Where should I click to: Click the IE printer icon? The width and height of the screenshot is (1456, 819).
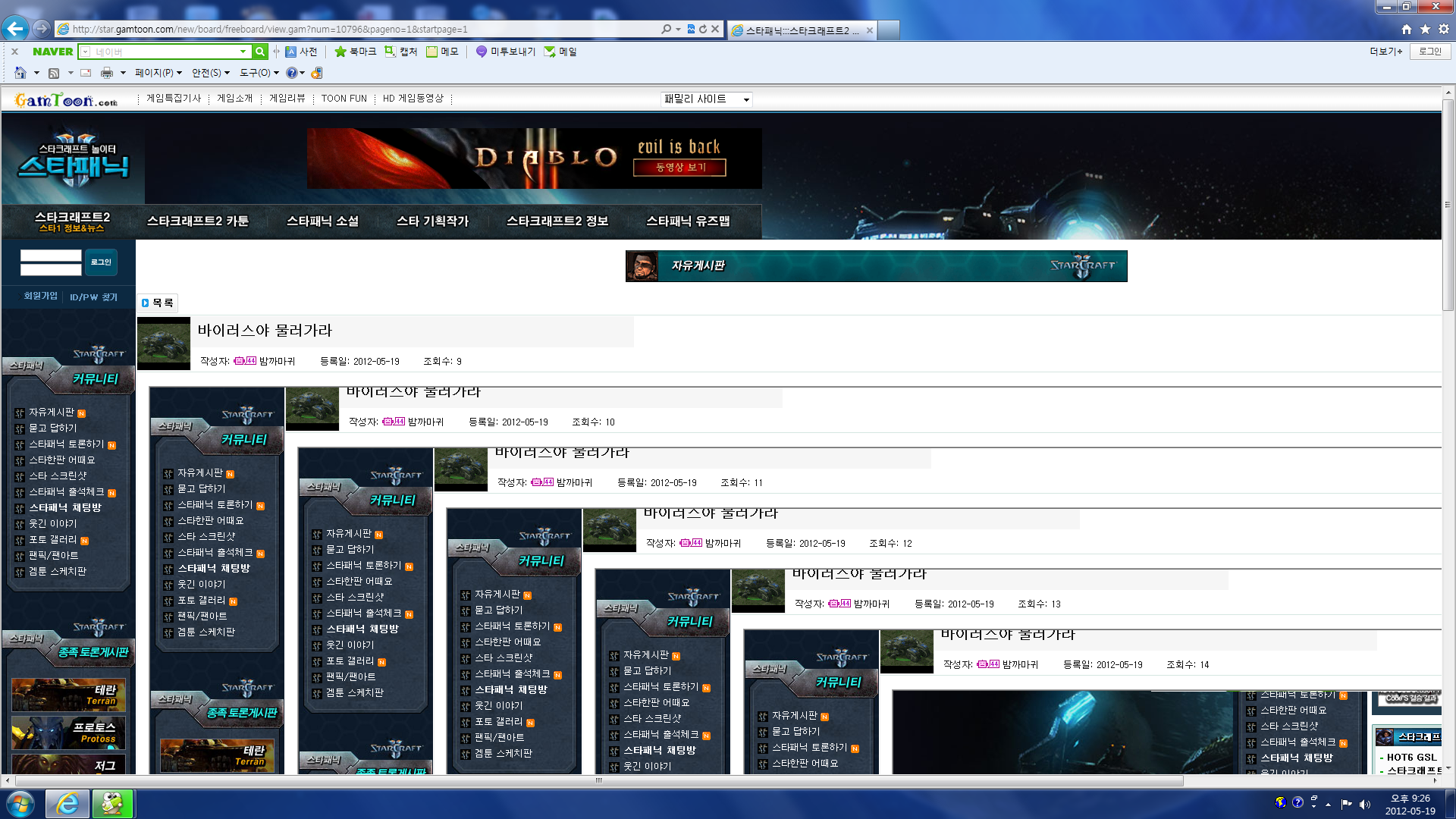[x=107, y=73]
